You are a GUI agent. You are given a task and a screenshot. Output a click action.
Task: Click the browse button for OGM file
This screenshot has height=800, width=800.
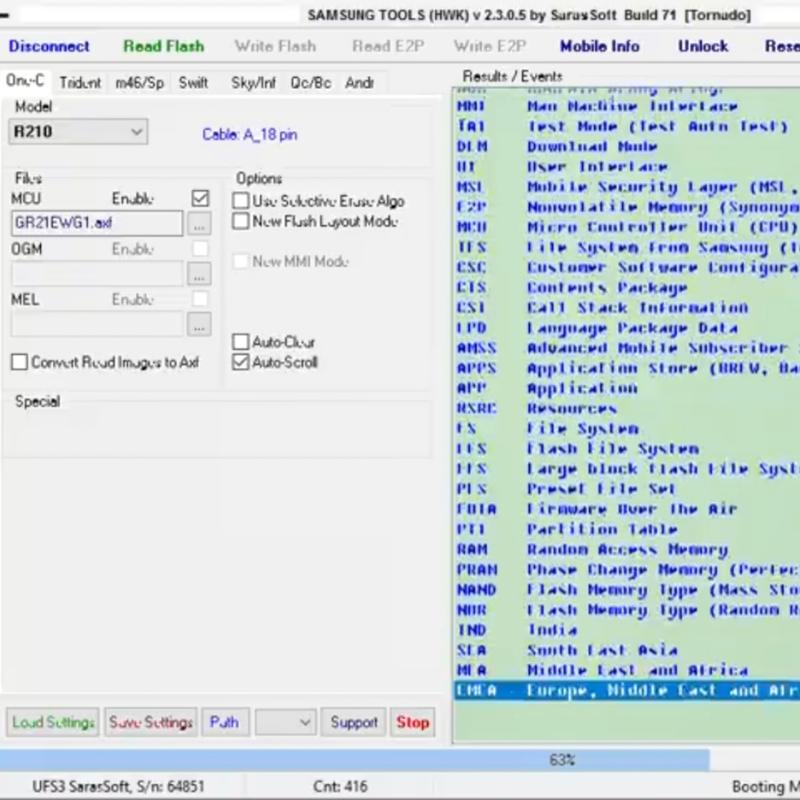pyautogui.click(x=199, y=273)
